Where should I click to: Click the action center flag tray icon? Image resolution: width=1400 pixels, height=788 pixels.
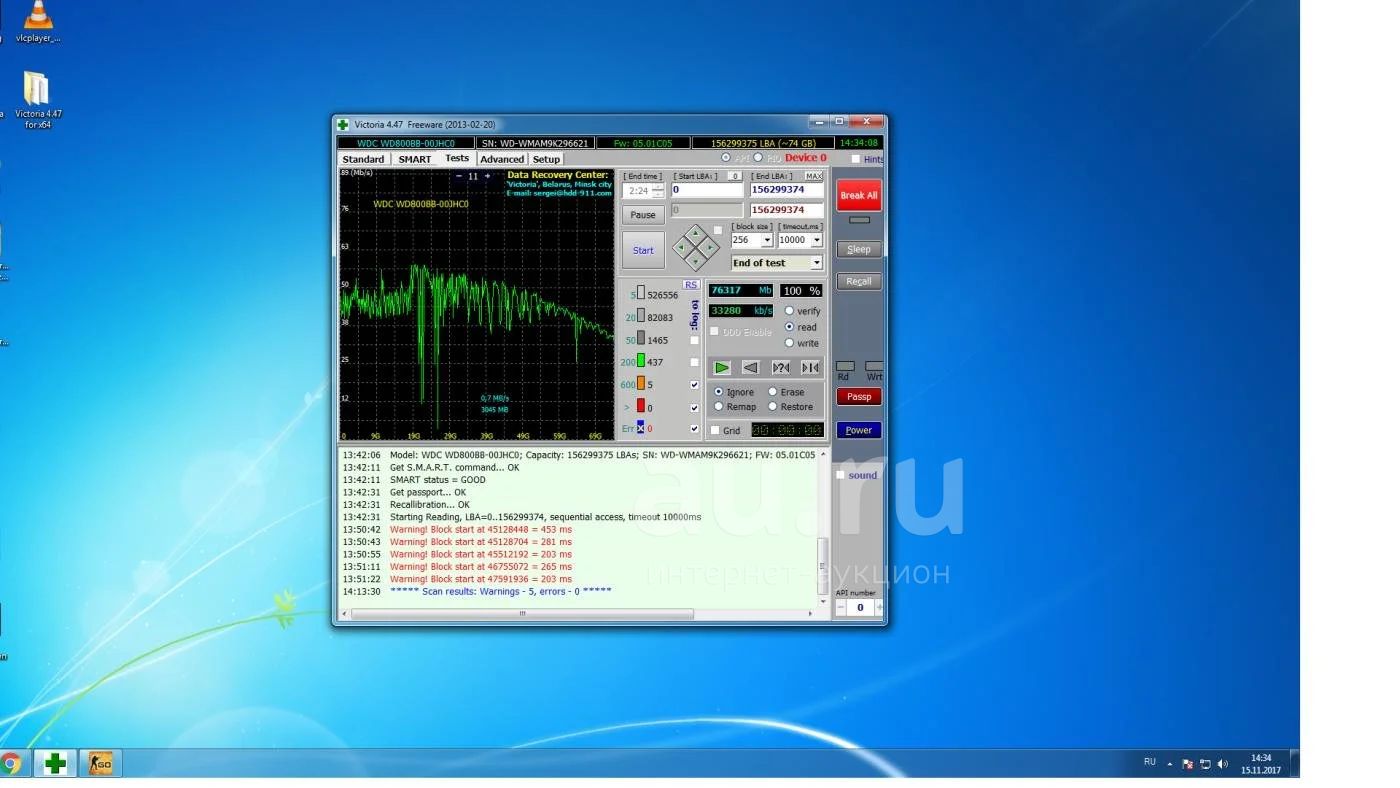tap(1188, 764)
